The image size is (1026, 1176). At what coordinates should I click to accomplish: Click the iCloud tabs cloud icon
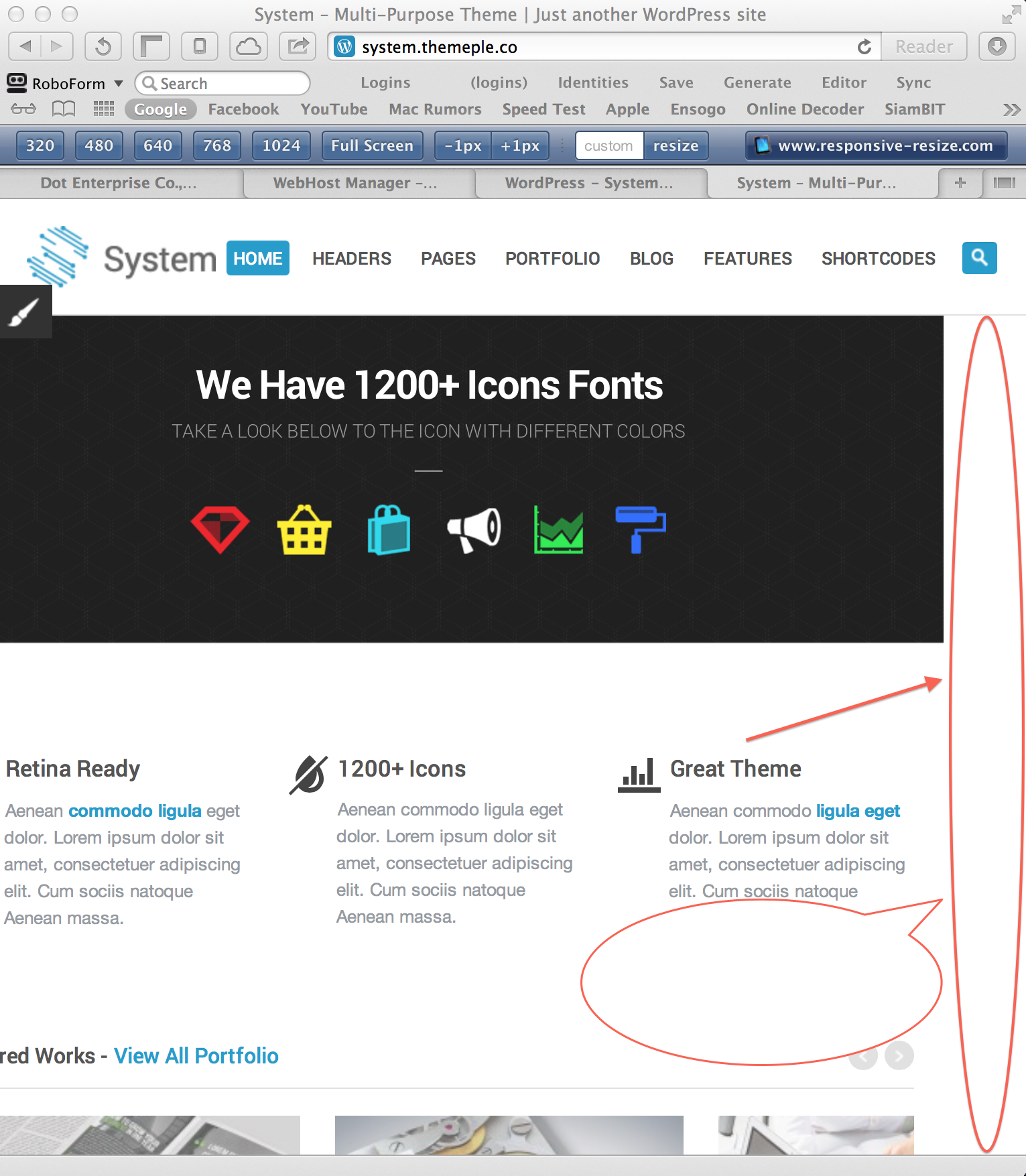pyautogui.click(x=249, y=46)
